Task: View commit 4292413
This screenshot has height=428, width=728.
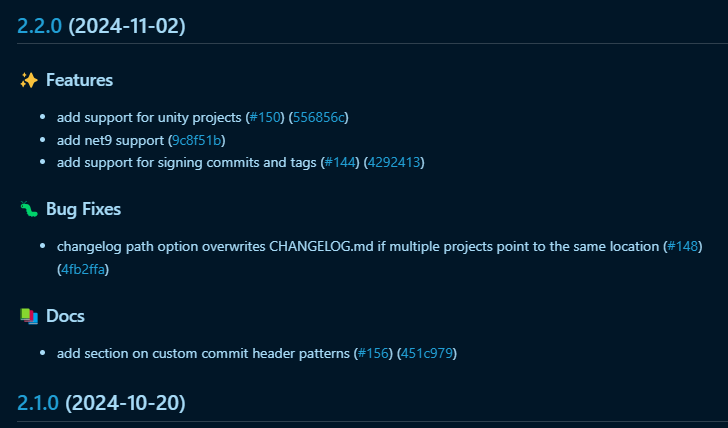Action: (394, 162)
